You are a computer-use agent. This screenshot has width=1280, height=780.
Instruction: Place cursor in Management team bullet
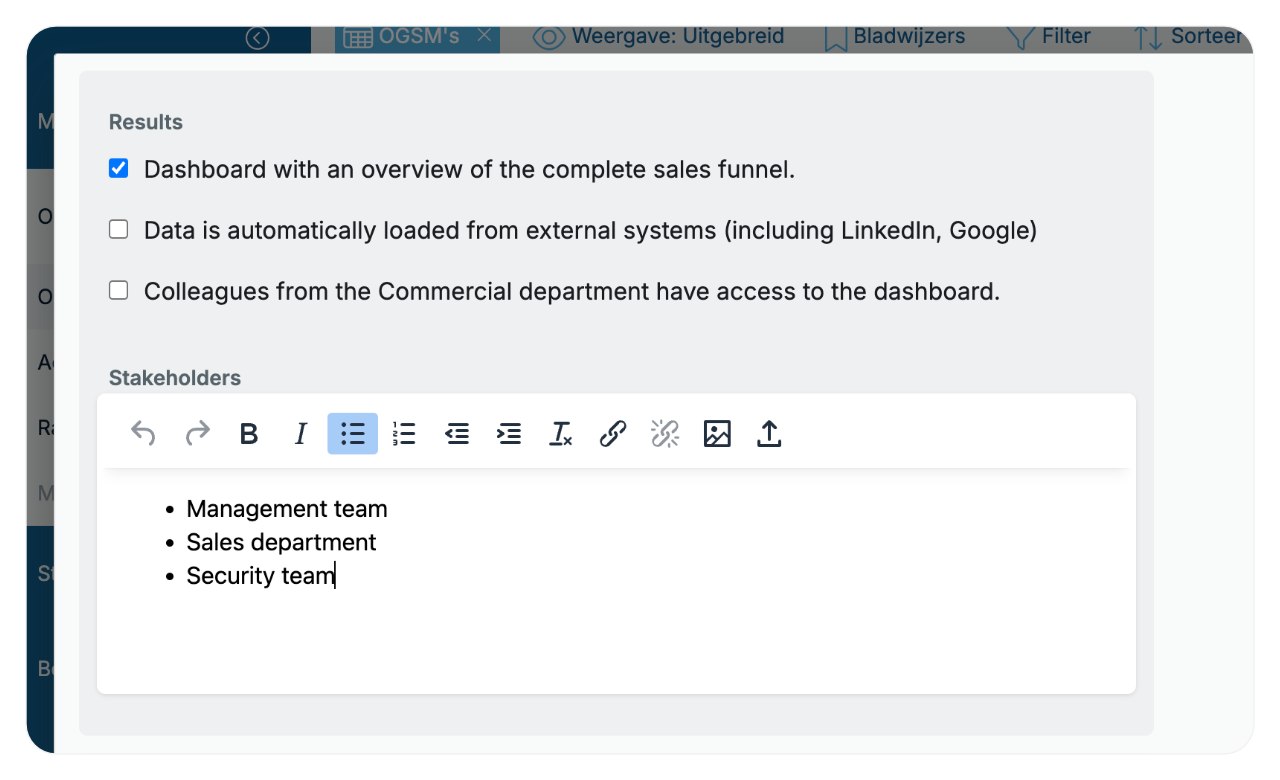(x=287, y=509)
